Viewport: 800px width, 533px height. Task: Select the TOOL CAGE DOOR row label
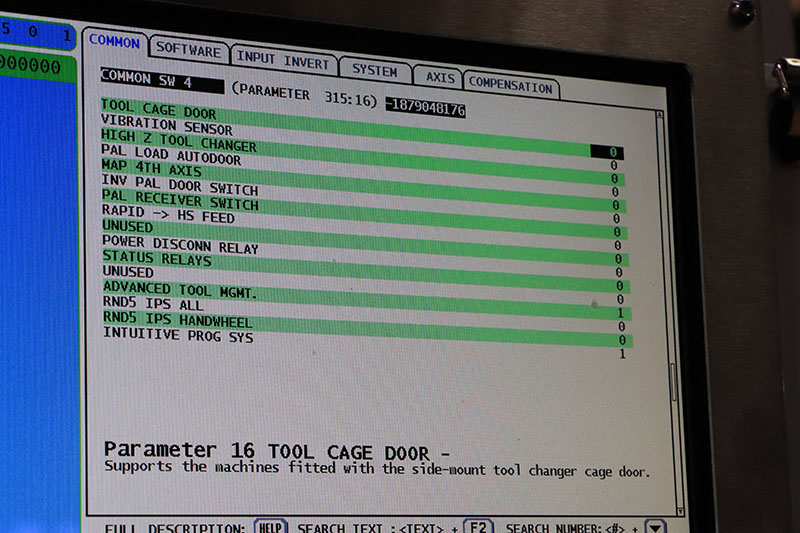159,109
